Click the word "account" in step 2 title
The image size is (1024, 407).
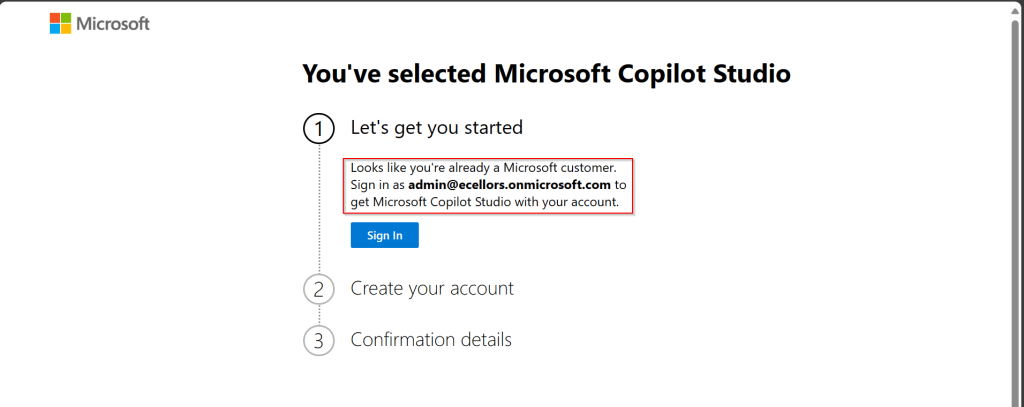(x=477, y=289)
